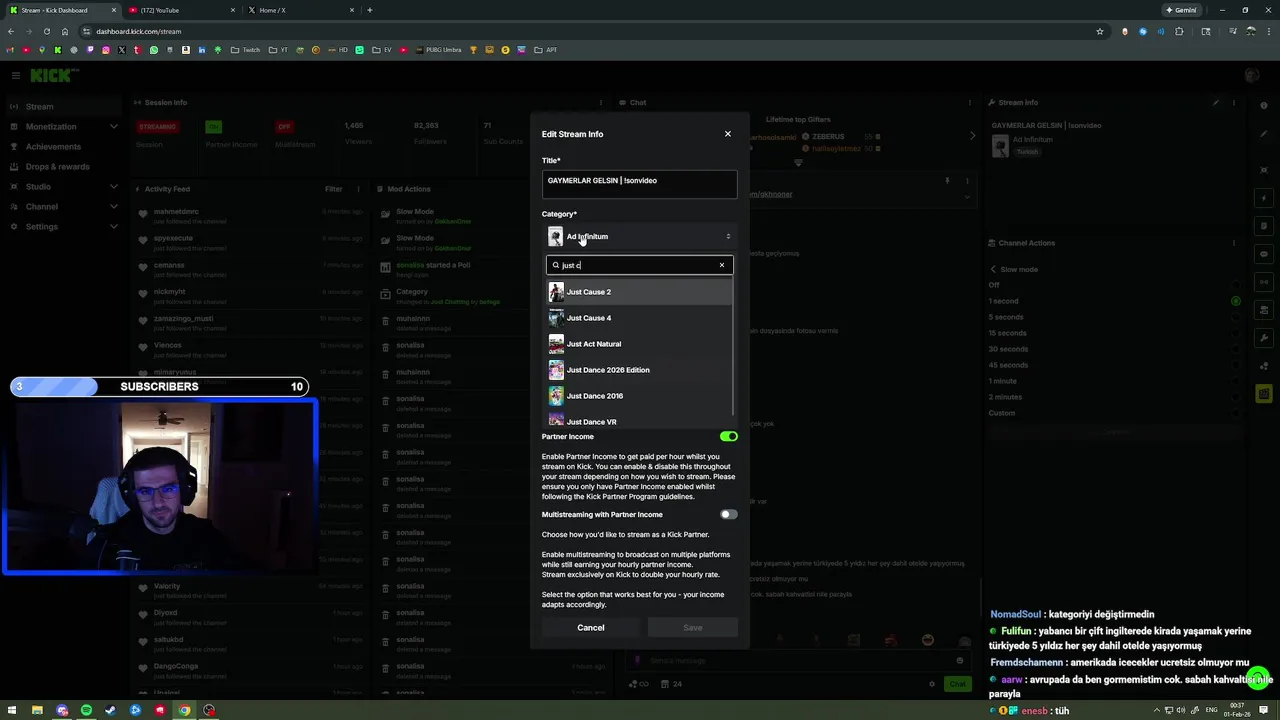Open Steam from the taskbar

tap(111, 710)
